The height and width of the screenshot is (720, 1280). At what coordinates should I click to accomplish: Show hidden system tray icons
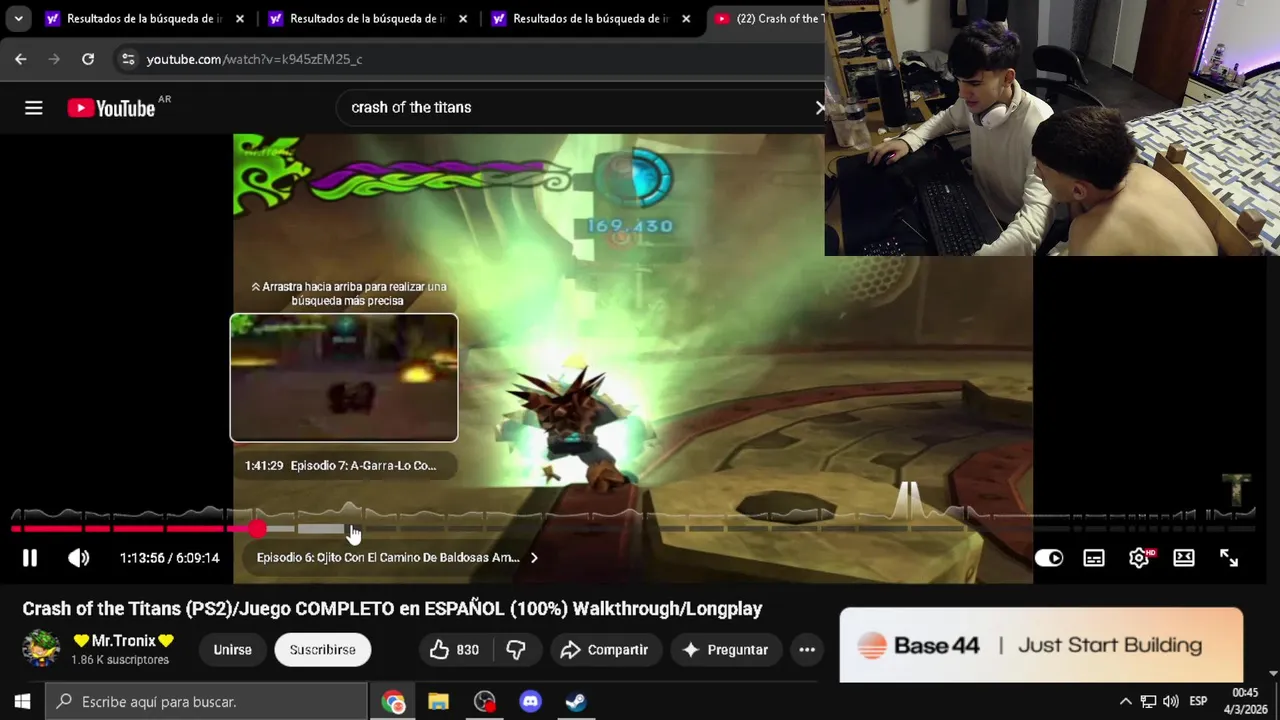click(1125, 702)
